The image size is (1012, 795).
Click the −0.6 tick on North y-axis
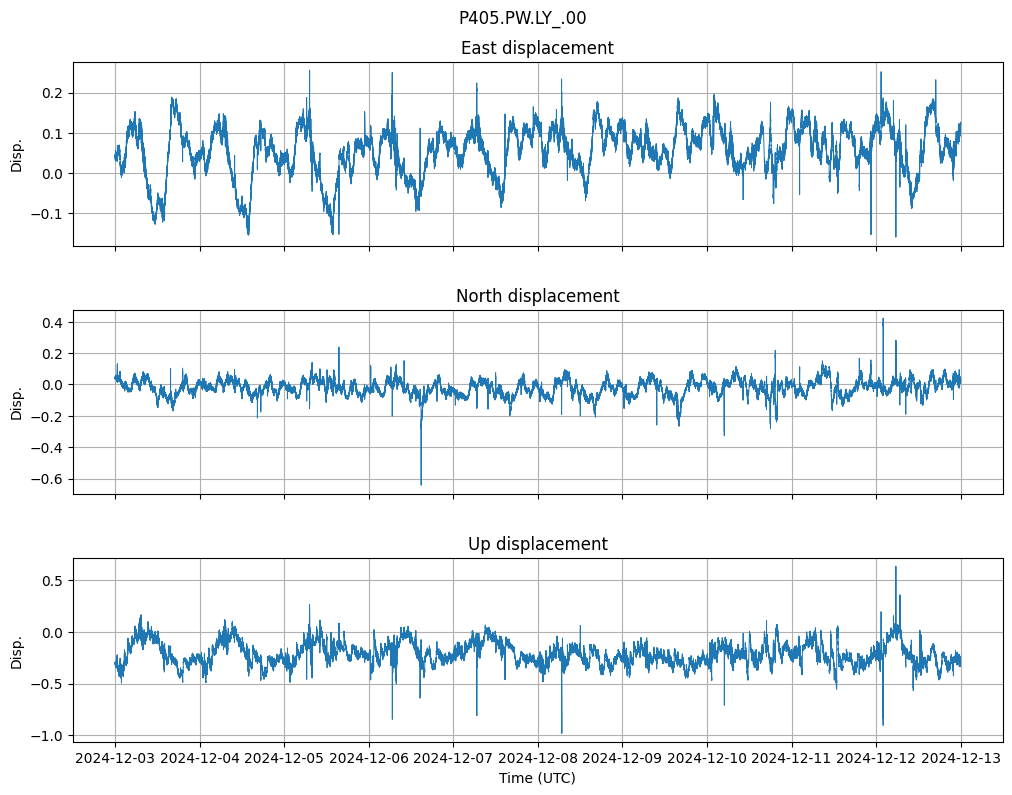47,479
